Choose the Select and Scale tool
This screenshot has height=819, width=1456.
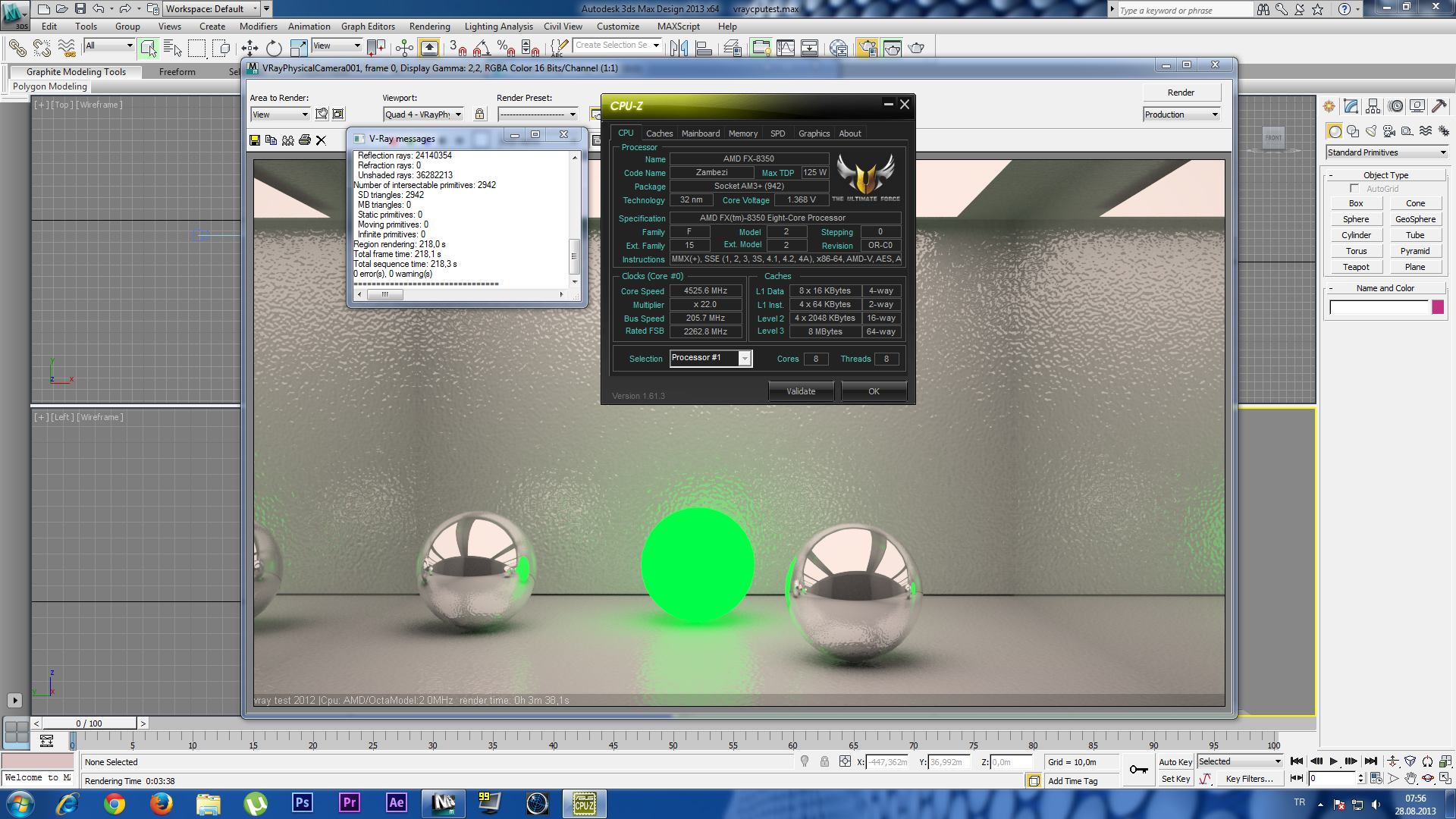[x=299, y=49]
